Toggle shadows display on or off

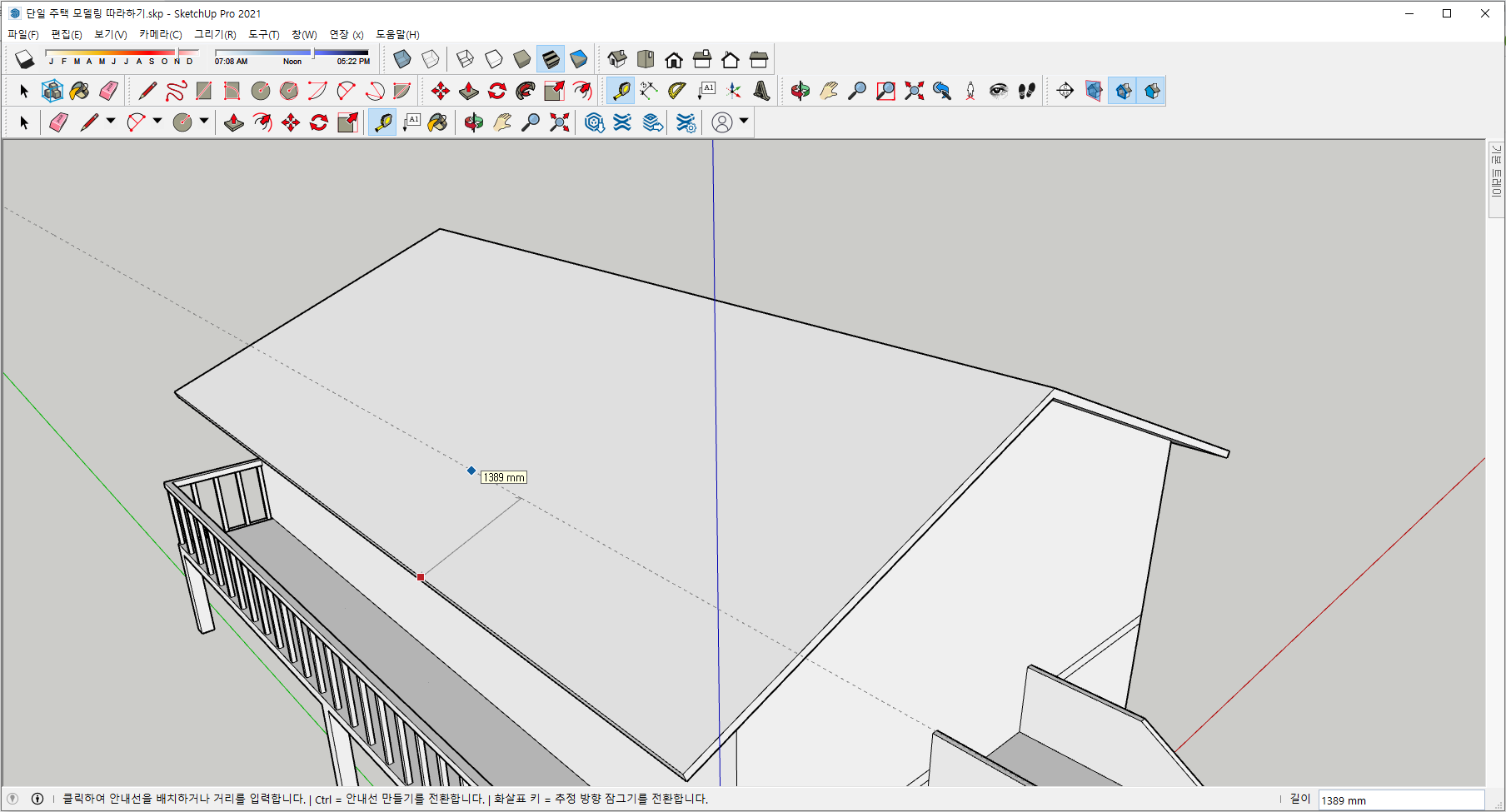coord(24,59)
